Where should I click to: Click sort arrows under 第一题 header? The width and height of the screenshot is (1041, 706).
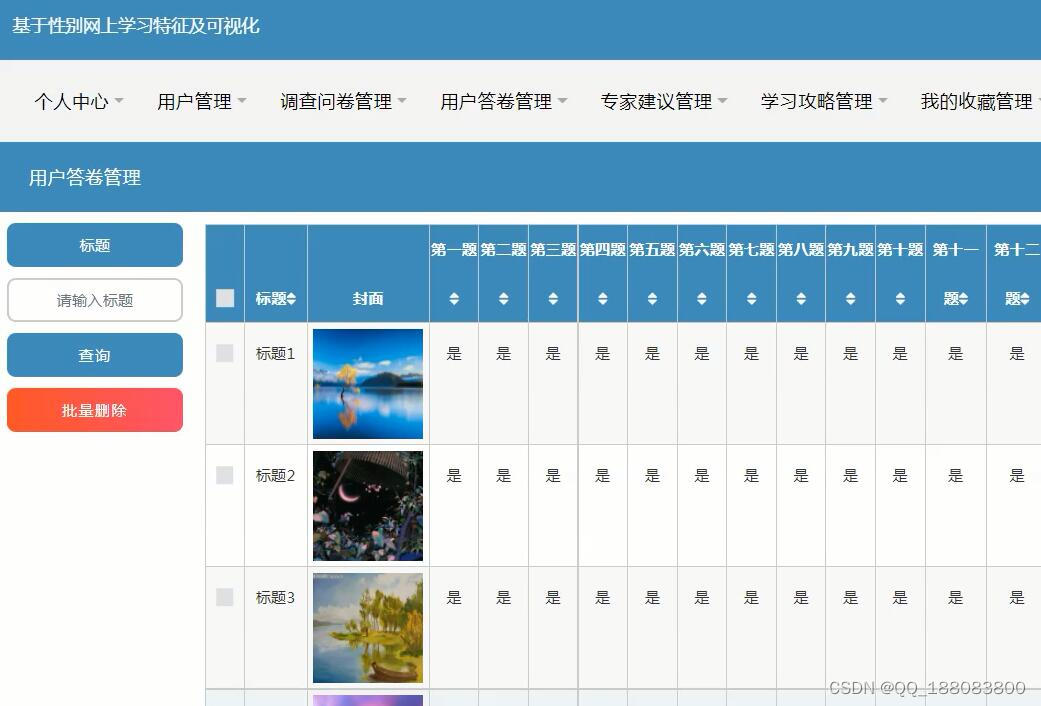454,299
